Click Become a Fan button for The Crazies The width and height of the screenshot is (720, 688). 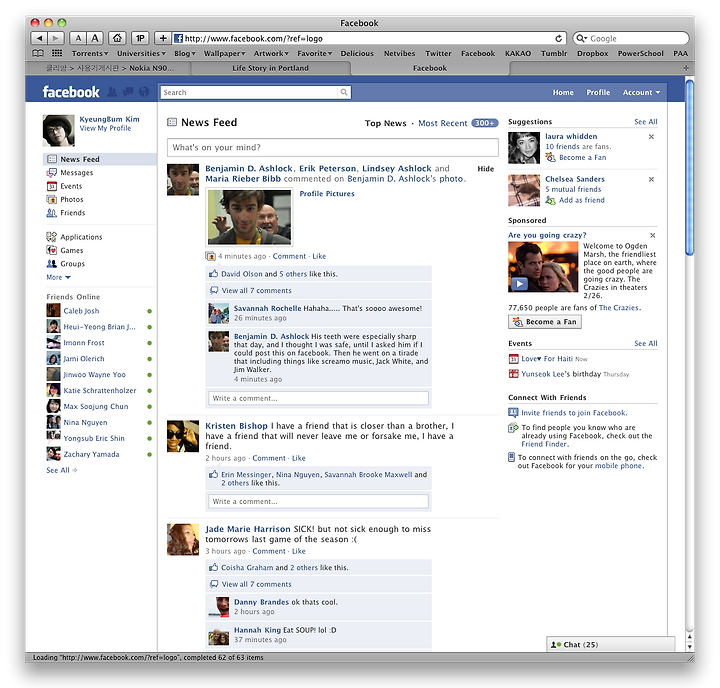[545, 321]
